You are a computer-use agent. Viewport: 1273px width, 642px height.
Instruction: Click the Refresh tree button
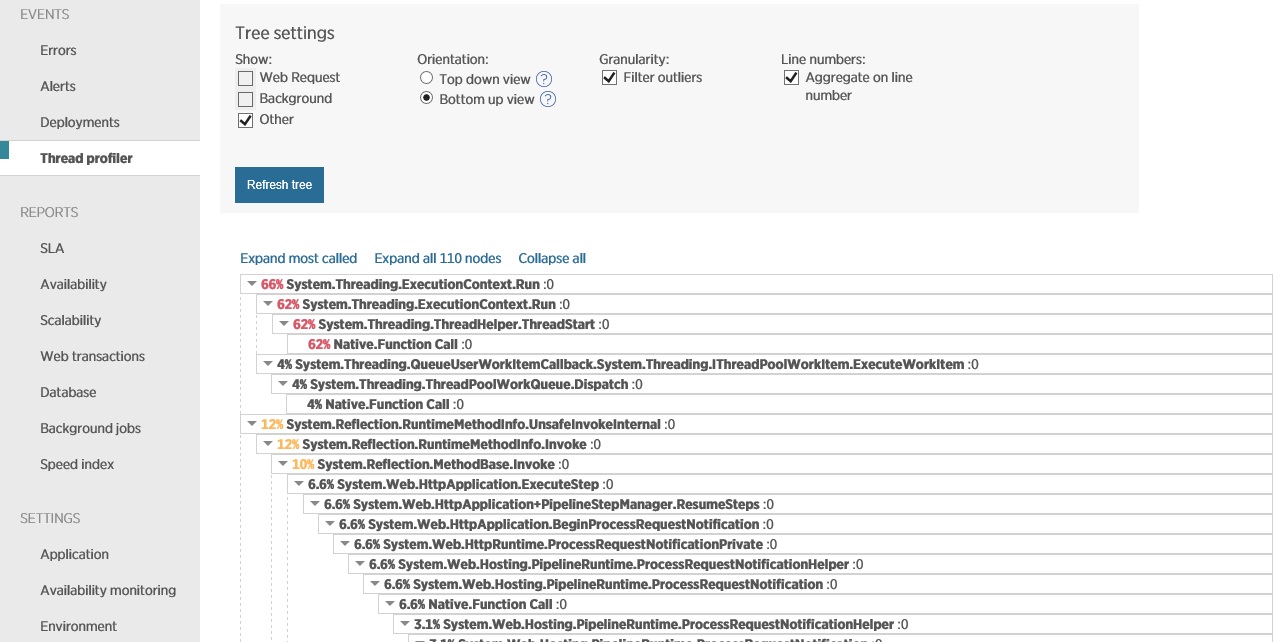point(279,185)
